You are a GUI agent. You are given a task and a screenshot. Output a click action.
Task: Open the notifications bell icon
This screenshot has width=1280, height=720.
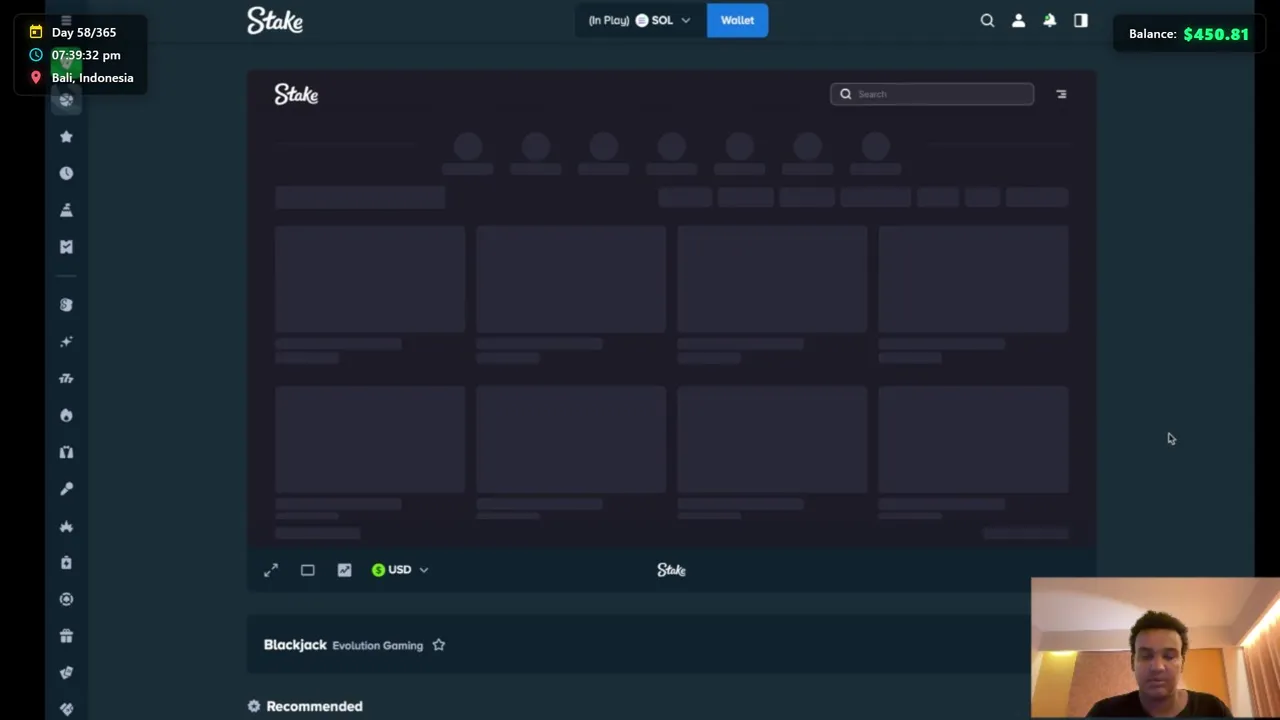tap(1049, 20)
